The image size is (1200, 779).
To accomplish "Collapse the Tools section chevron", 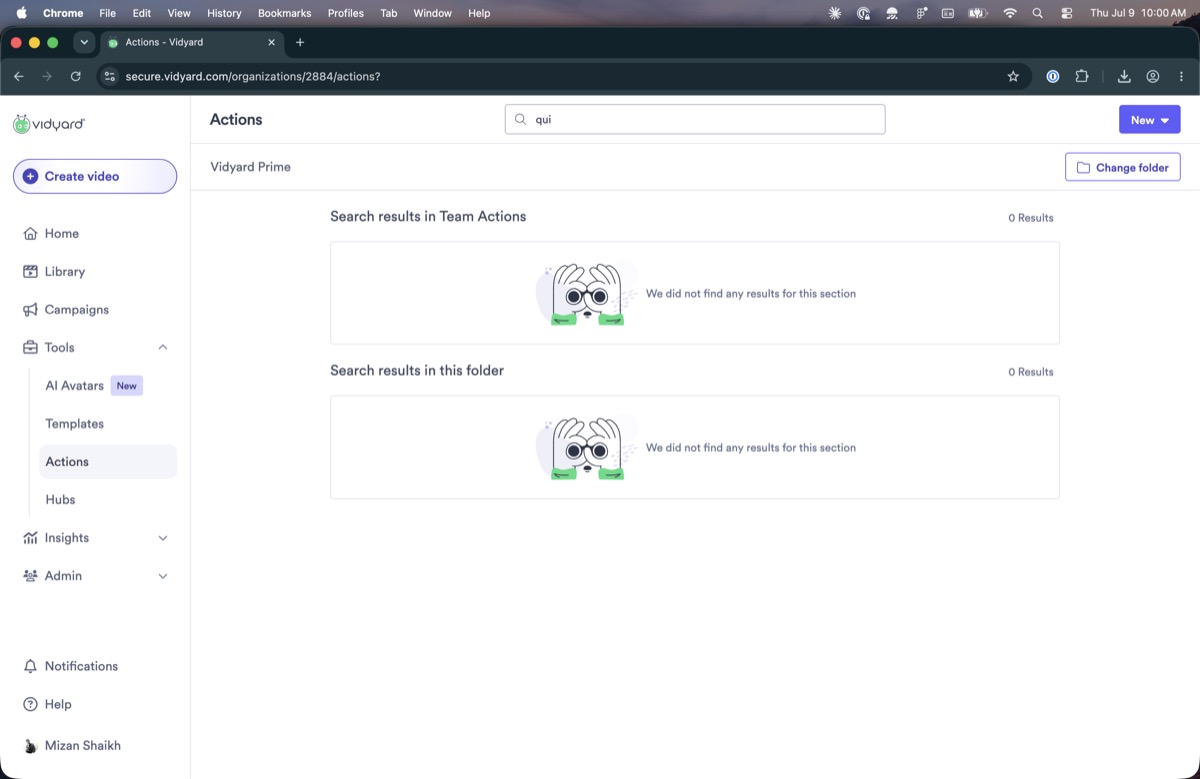I will [x=163, y=347].
